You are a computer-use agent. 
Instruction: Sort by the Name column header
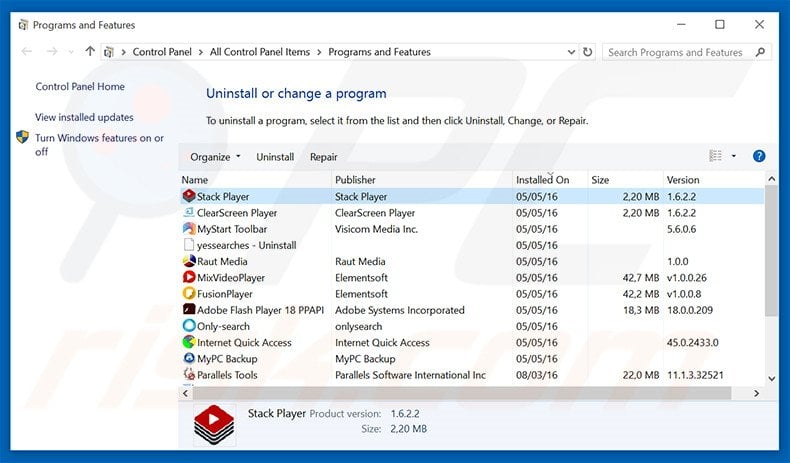click(255, 179)
